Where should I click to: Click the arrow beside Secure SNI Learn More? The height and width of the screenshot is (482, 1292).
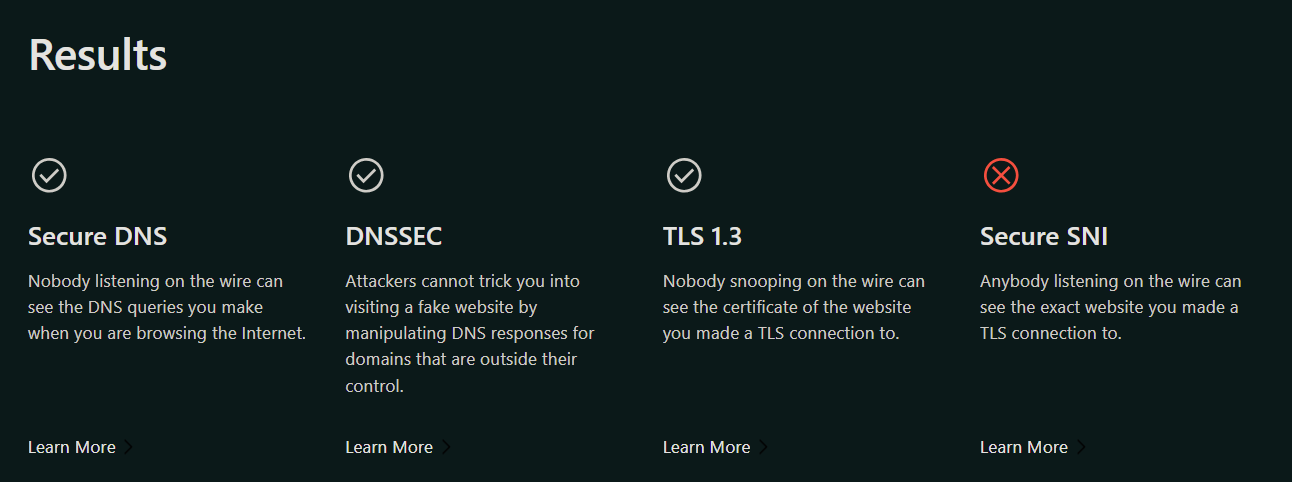pos(1080,447)
